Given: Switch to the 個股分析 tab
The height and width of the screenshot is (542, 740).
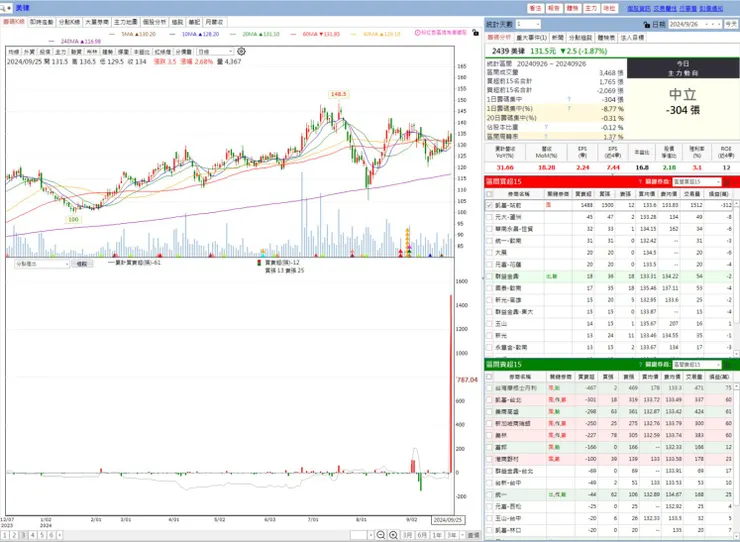Looking at the screenshot, I should click(155, 22).
